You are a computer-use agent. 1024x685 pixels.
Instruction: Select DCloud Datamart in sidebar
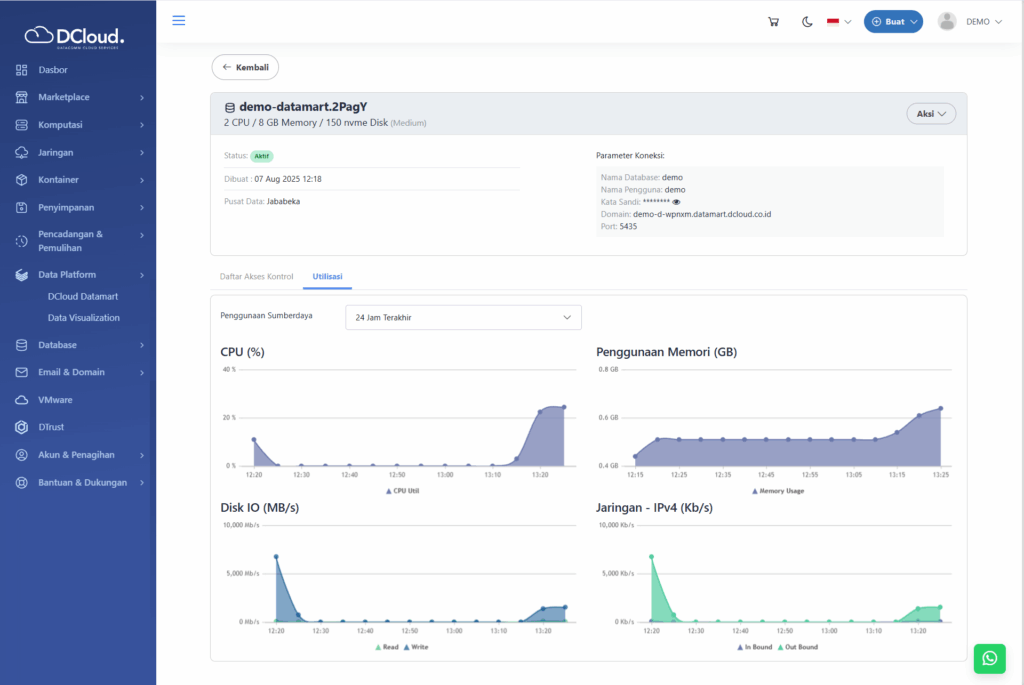click(84, 296)
